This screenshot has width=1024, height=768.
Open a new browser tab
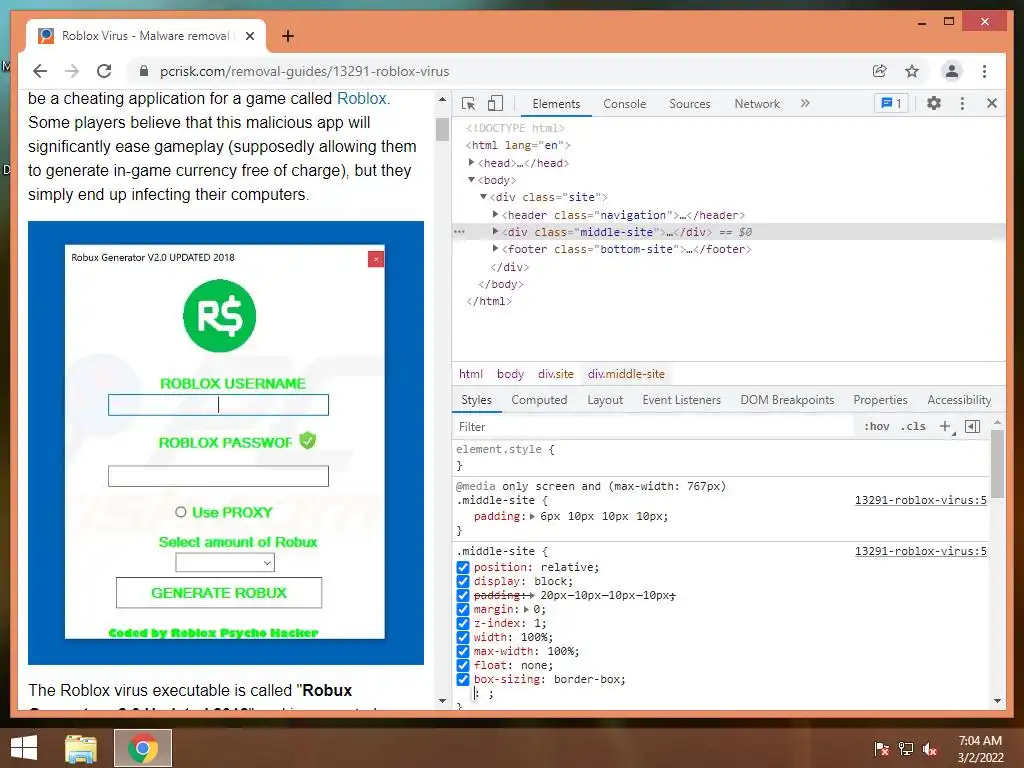tap(288, 36)
